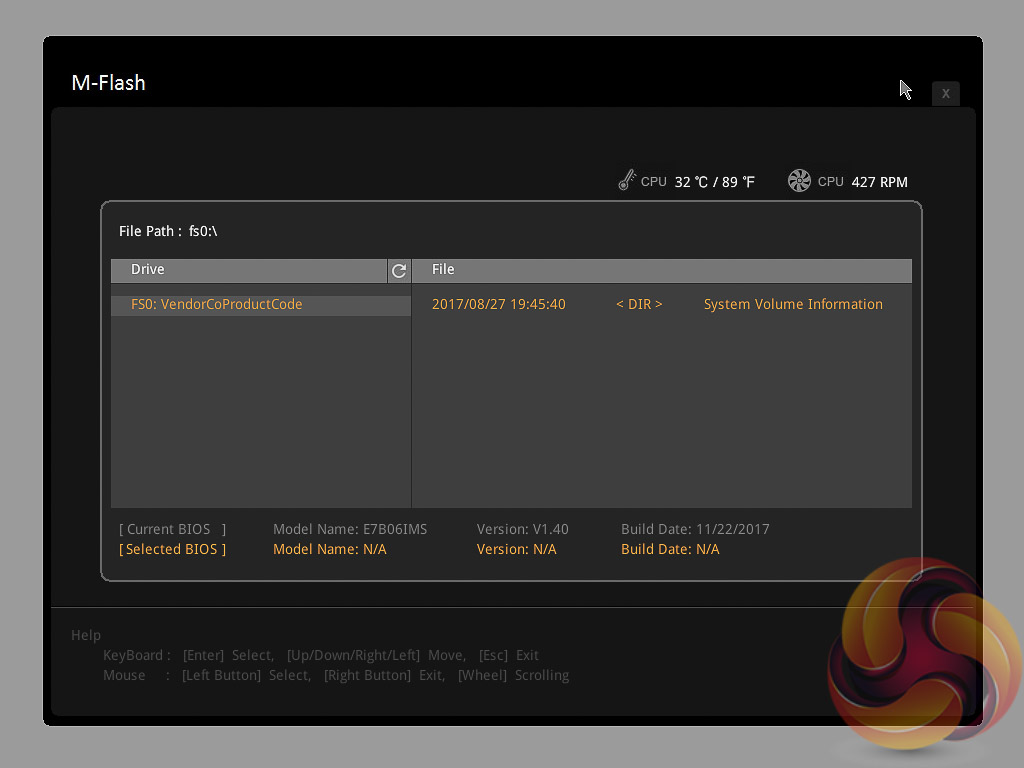
Task: Click the CPU temperature reading 32 ℃ / 89 ℉
Action: (x=714, y=182)
